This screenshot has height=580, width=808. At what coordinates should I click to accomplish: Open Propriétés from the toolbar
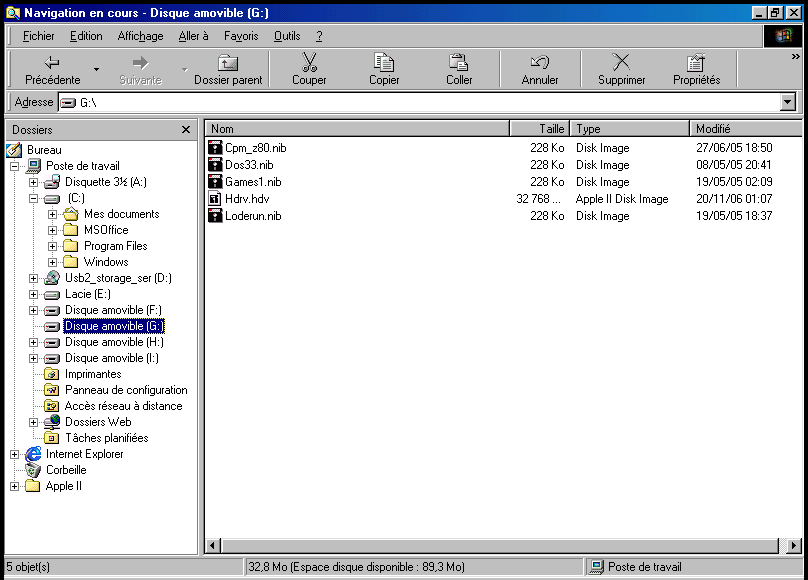696,69
